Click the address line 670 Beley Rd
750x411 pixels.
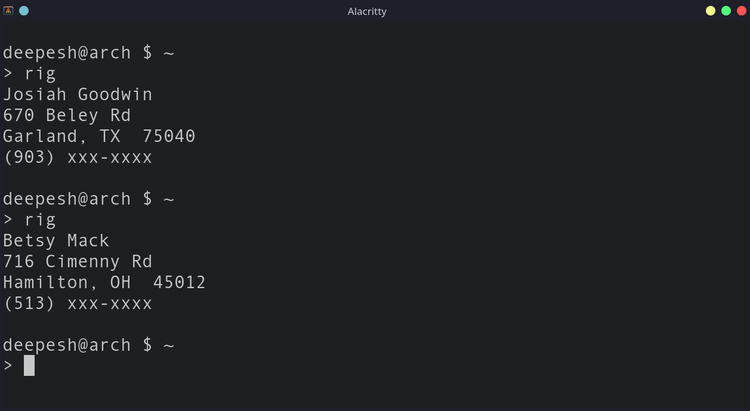click(x=67, y=115)
